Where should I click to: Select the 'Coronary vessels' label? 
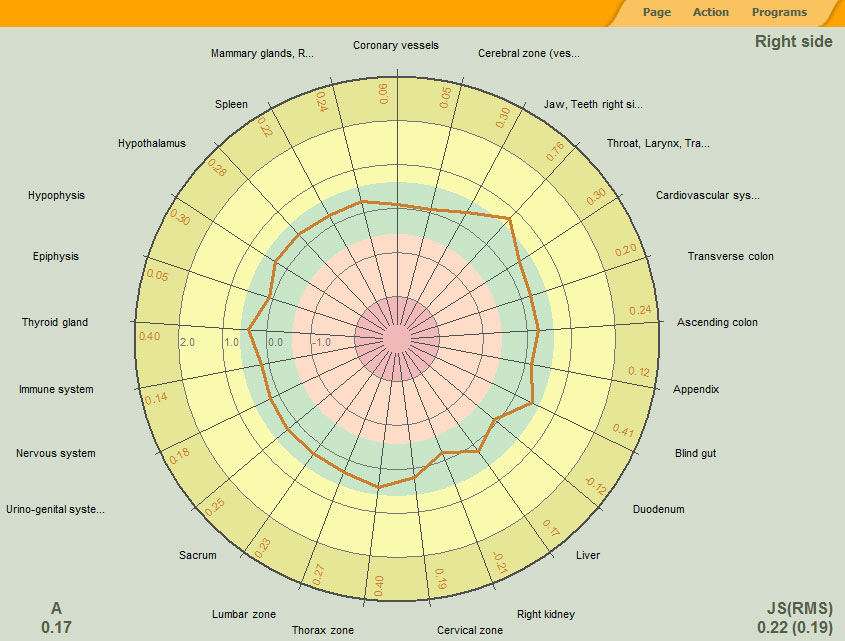[396, 45]
